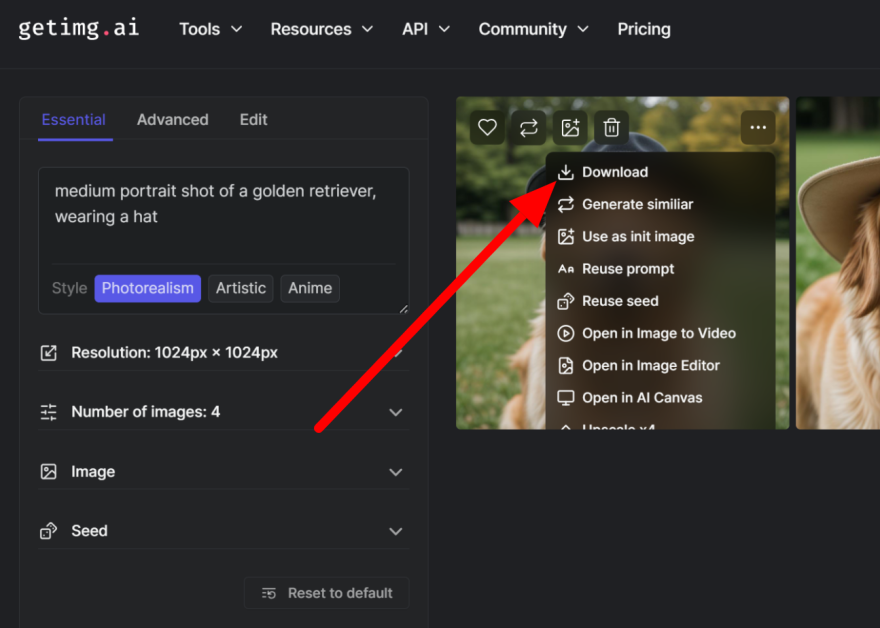Click the Resolution resize icon
The width and height of the screenshot is (880, 628).
coord(49,353)
